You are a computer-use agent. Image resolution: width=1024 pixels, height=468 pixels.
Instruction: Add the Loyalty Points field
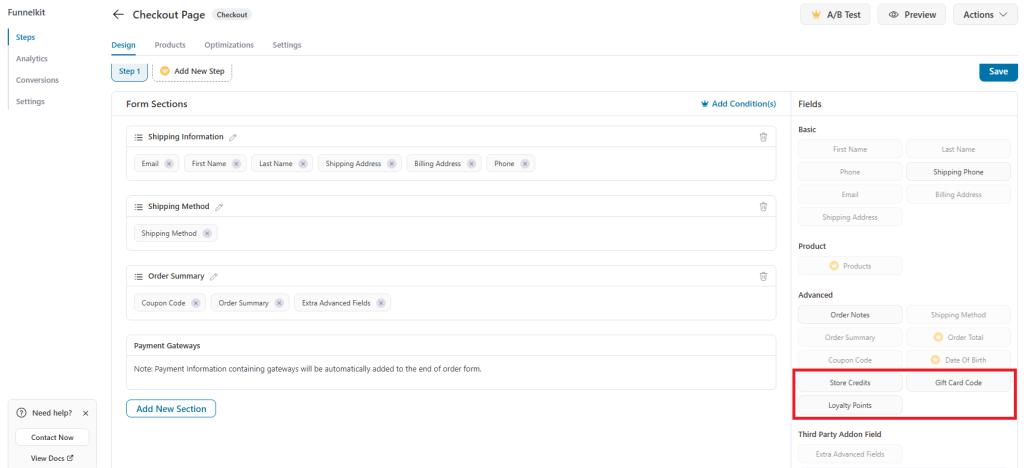850,405
